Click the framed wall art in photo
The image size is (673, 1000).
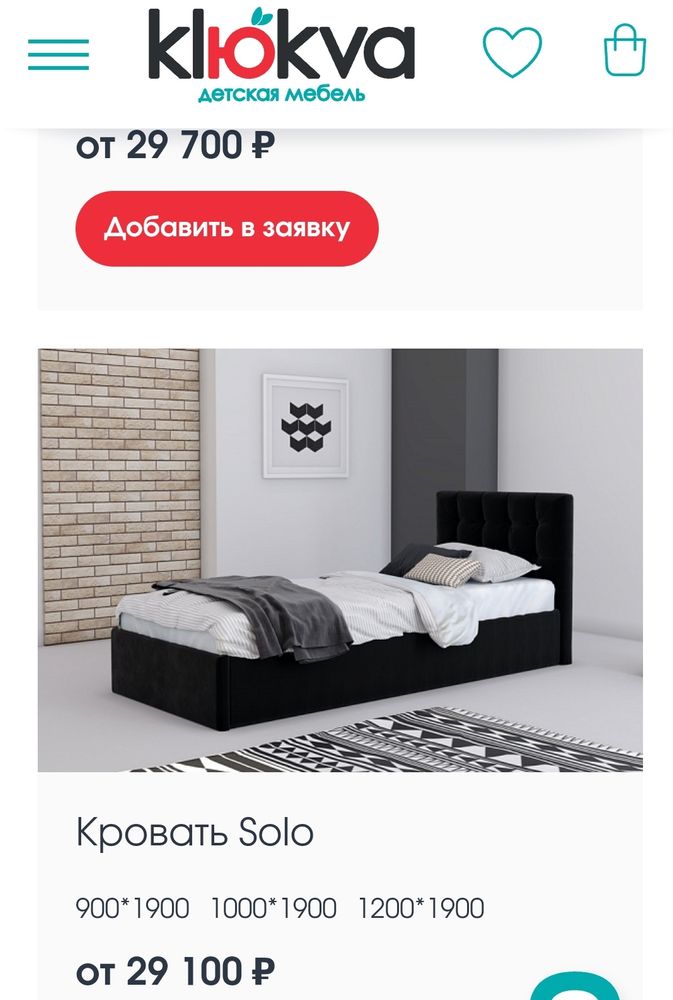[x=306, y=426]
